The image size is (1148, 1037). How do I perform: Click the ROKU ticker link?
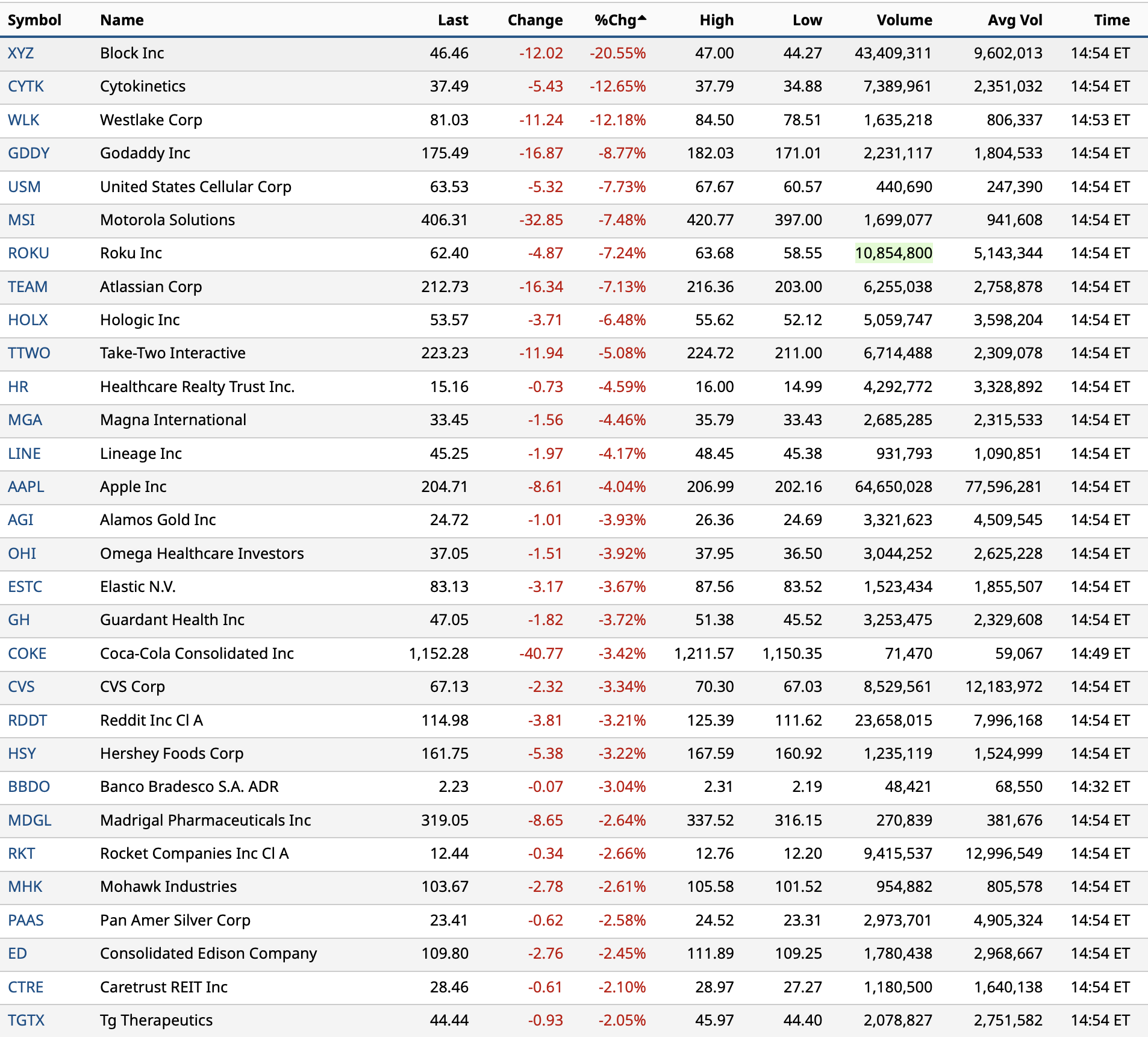pos(28,253)
